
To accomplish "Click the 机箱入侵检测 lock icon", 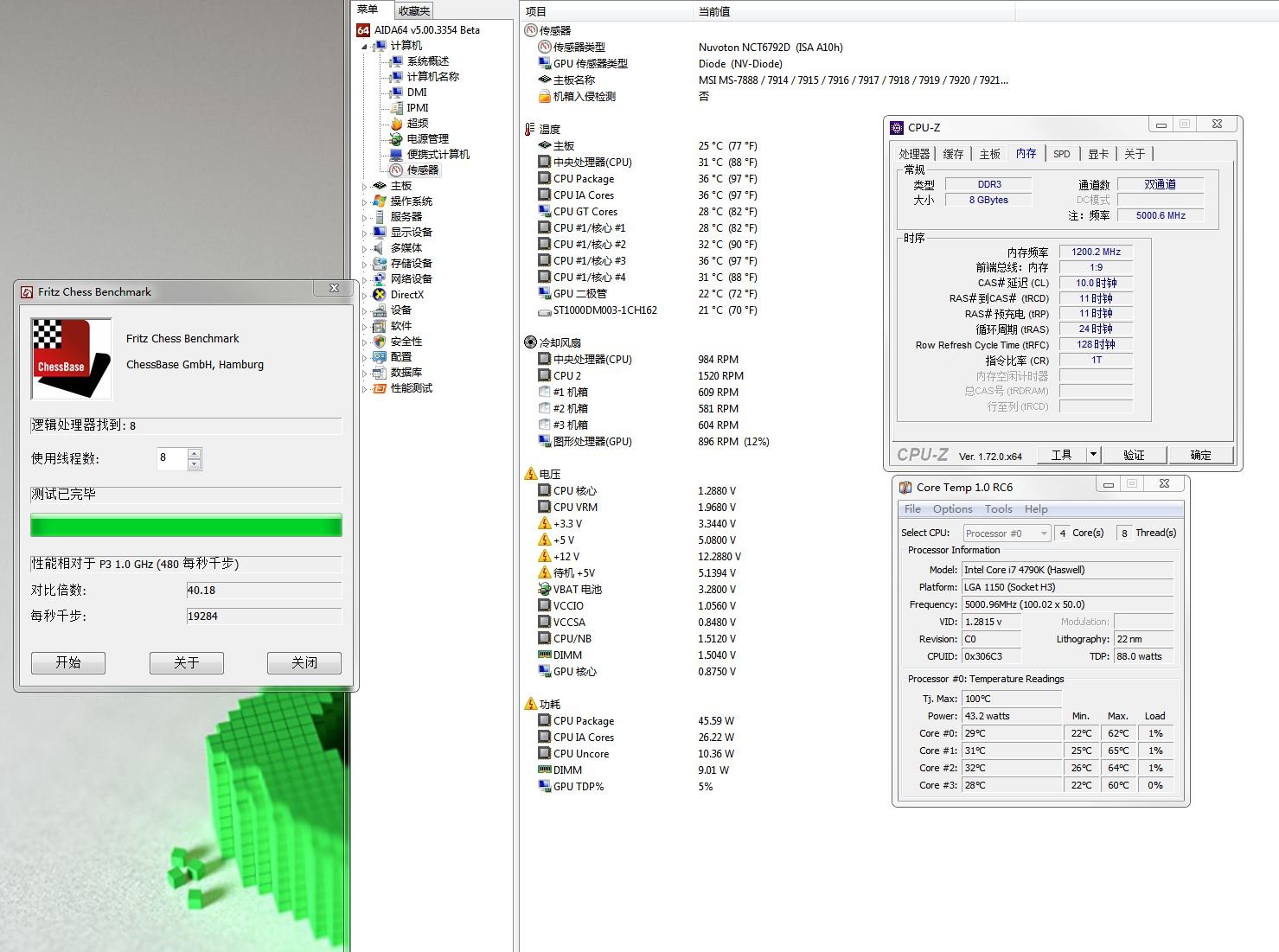I will 545,96.
